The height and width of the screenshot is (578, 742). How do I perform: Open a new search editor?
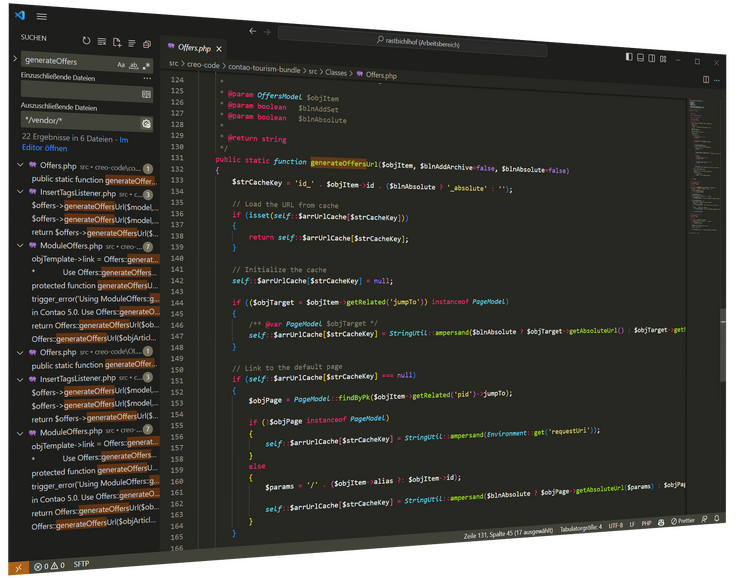pyautogui.click(x=117, y=43)
